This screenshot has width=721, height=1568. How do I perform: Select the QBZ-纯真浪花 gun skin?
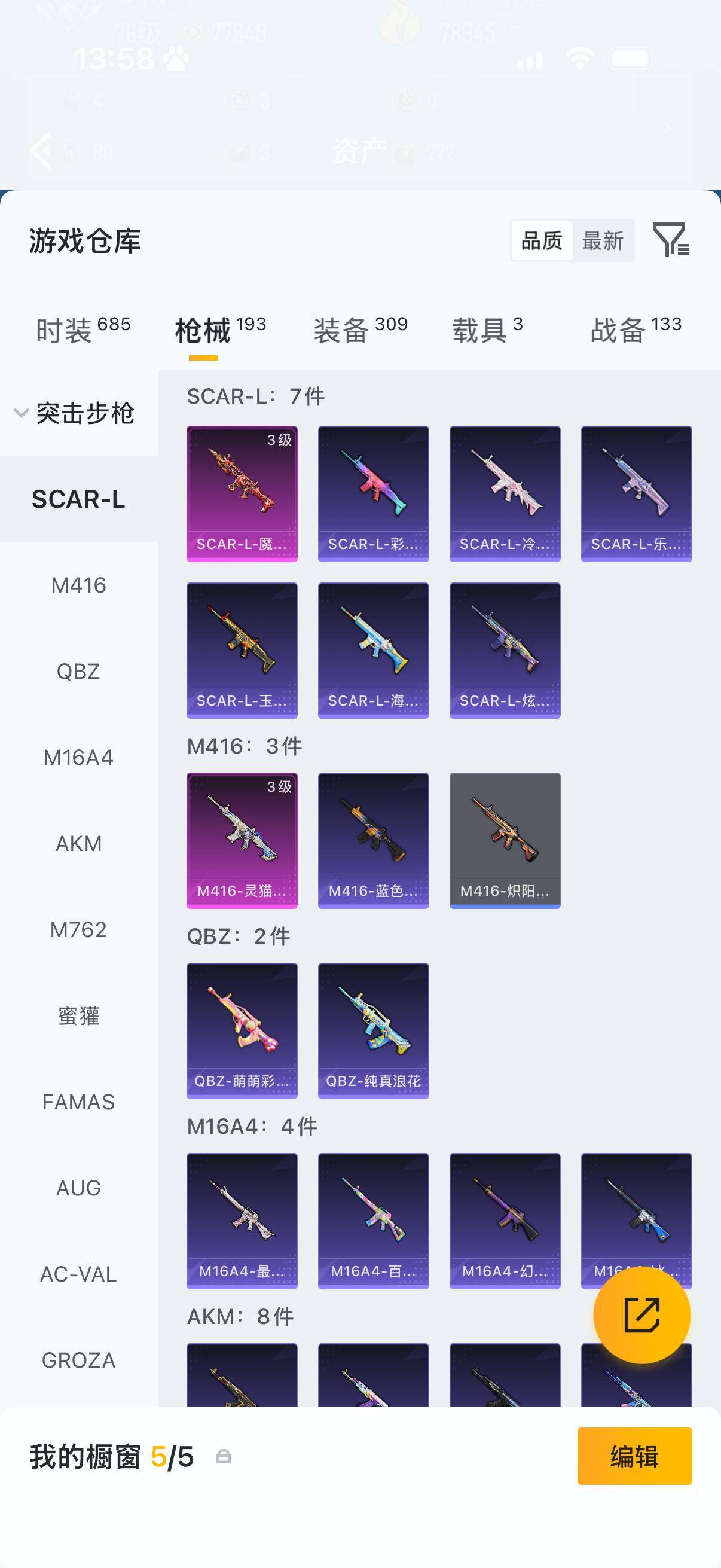373,1030
